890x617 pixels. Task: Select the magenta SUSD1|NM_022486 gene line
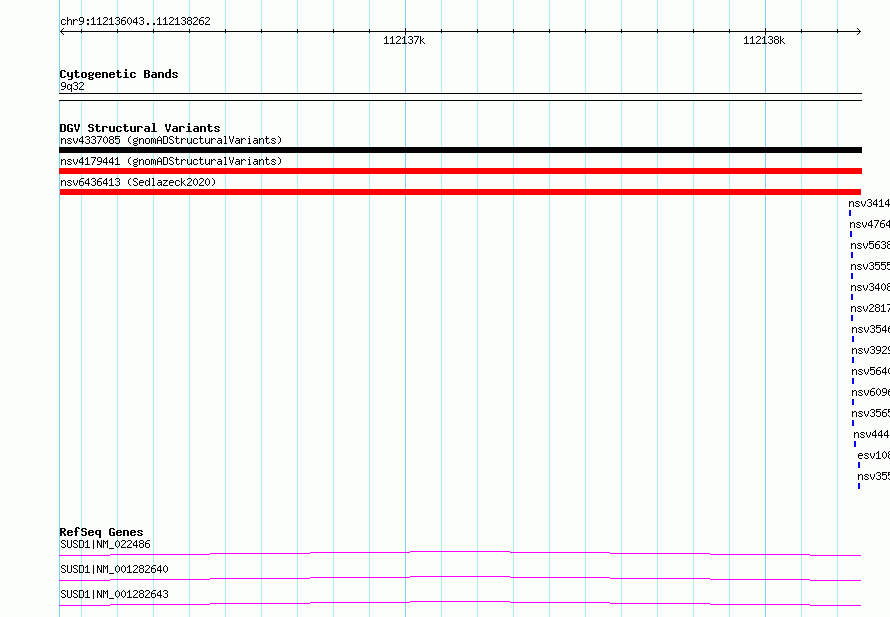(460, 553)
